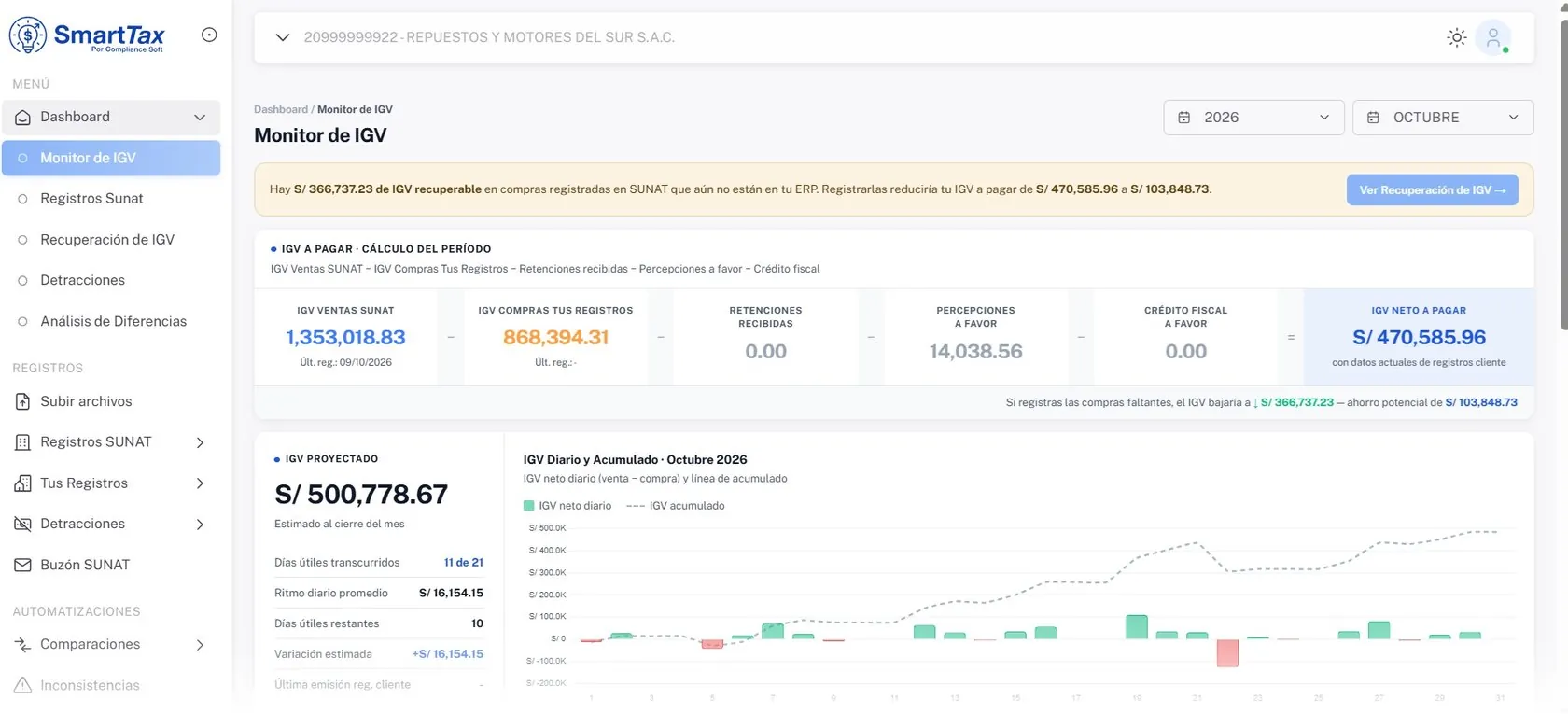Click the IGV Ventas SUNAT value 1,353,018.83
1568x714 pixels.
pos(345,338)
